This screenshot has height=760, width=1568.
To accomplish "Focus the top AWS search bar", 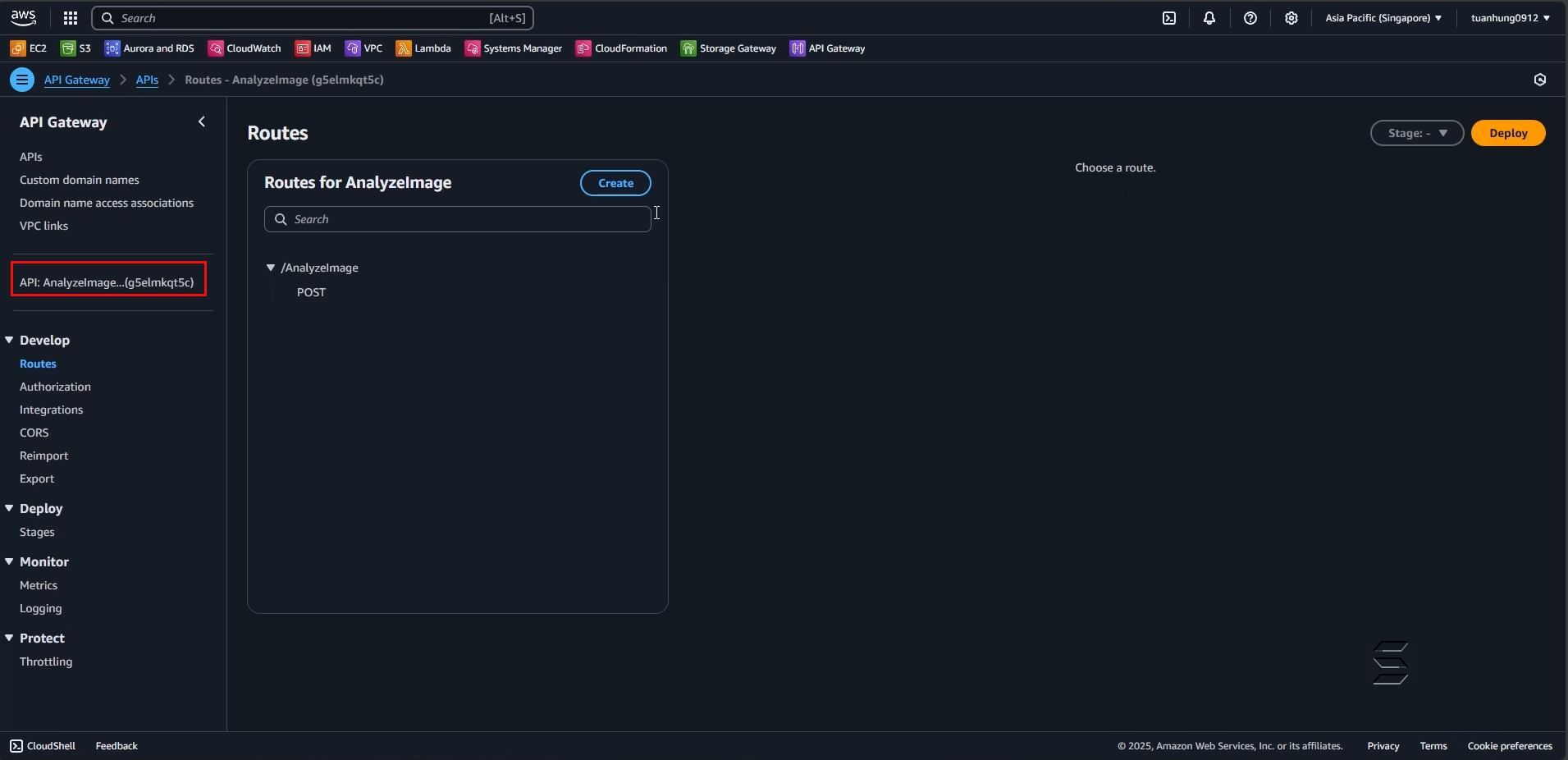I will pyautogui.click(x=313, y=18).
